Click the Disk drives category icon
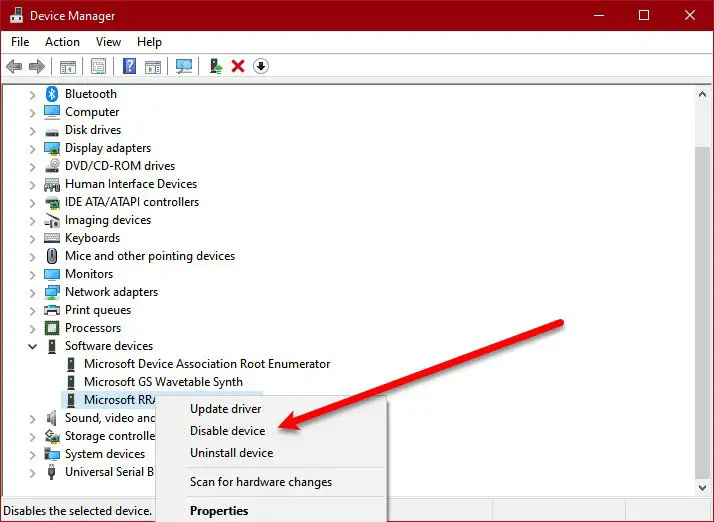This screenshot has width=714, height=522. 52,132
